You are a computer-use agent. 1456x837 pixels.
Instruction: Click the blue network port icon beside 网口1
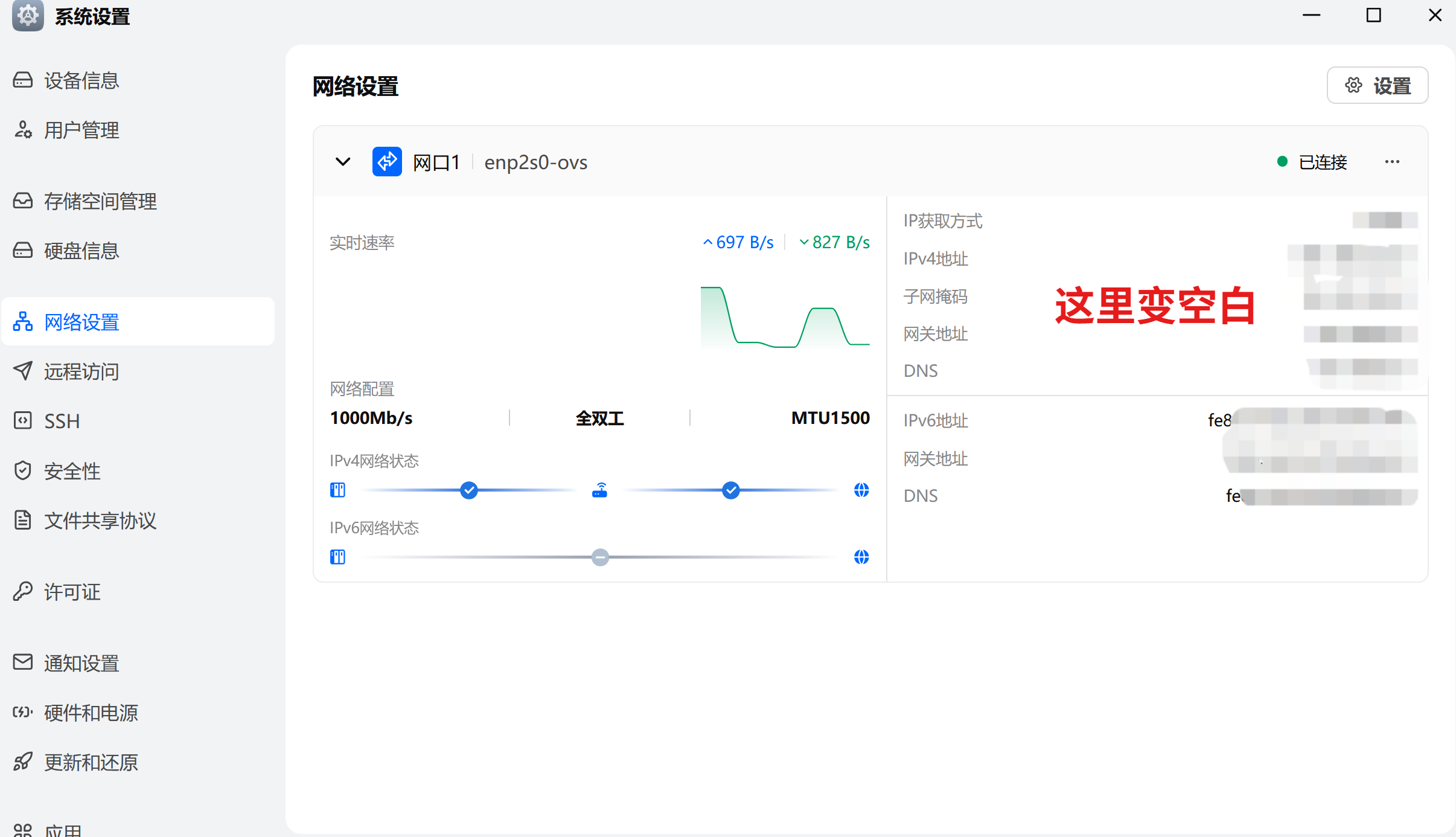tap(386, 161)
